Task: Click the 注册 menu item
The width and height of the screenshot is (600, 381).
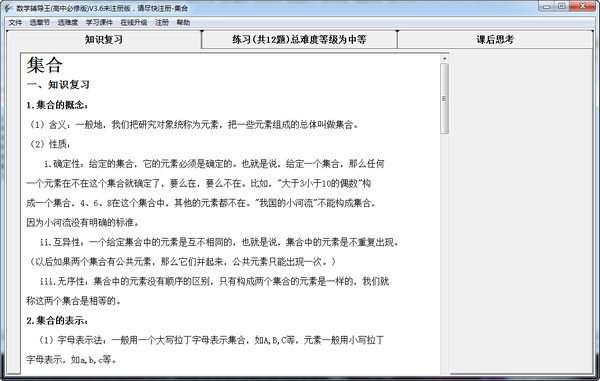Action: tap(162, 23)
